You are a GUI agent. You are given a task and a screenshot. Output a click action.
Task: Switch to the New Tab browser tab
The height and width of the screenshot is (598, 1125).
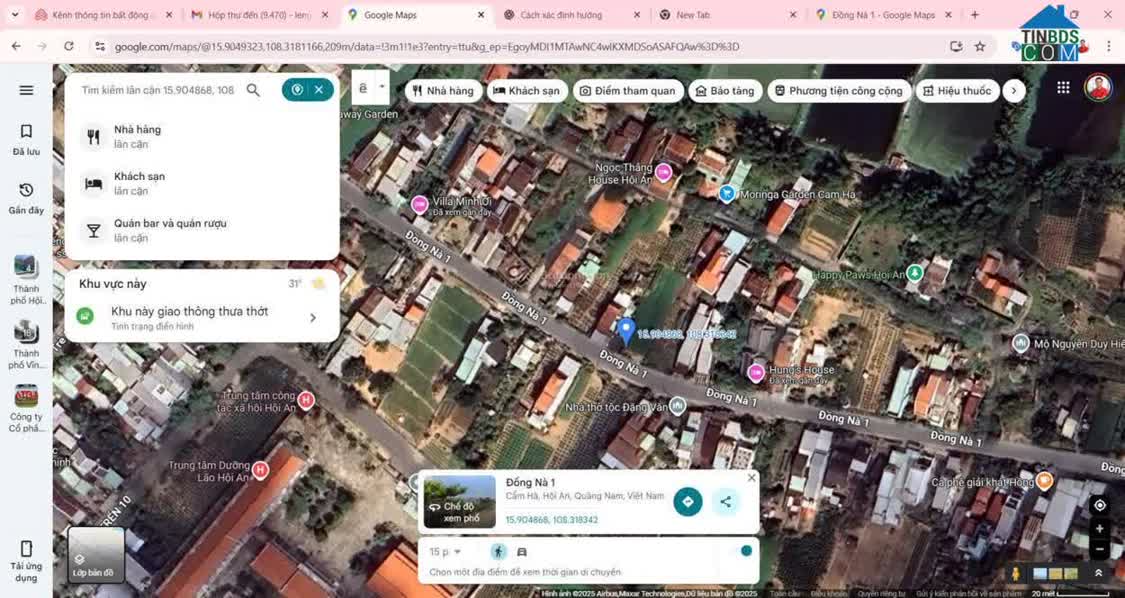(x=692, y=15)
